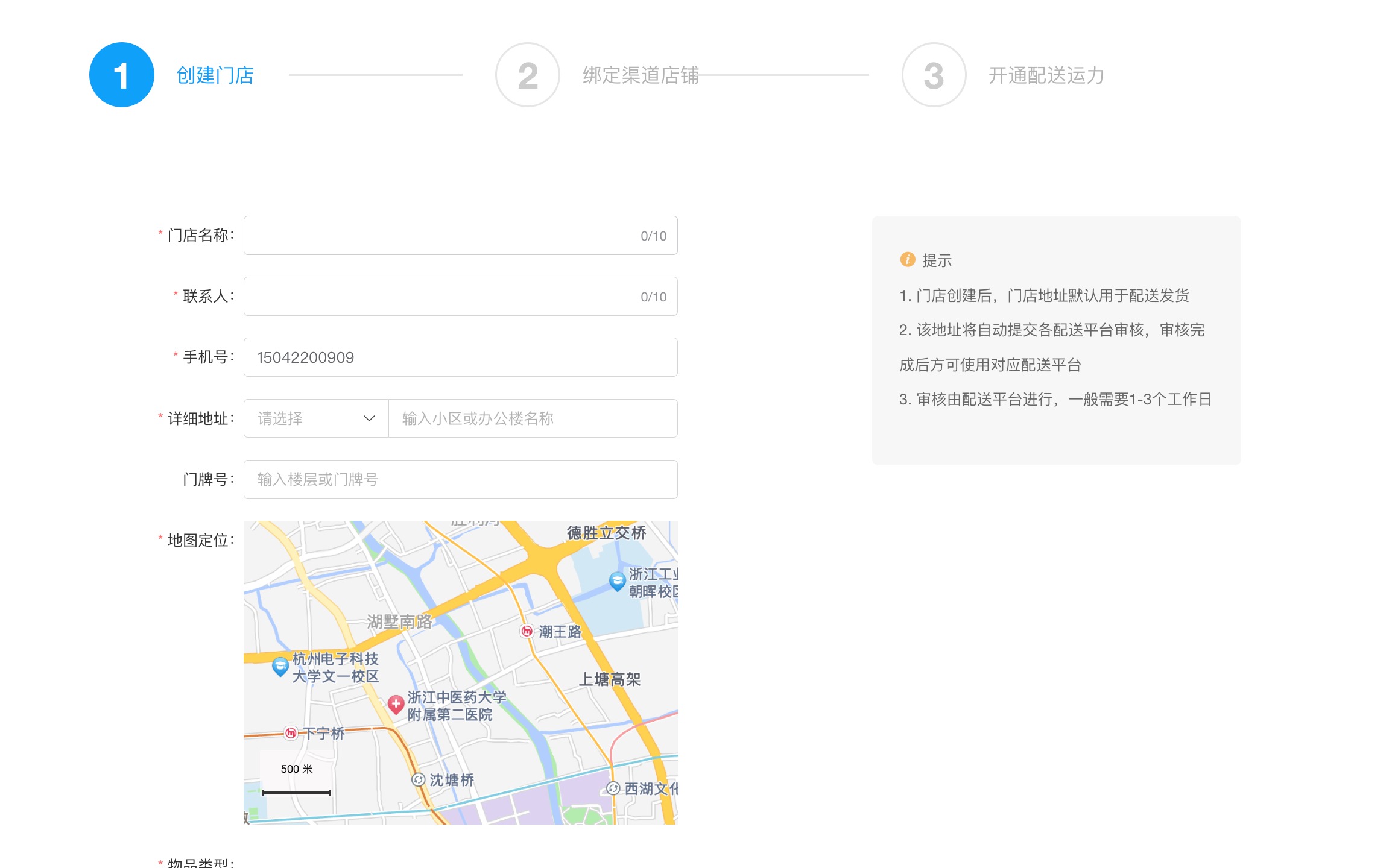The height and width of the screenshot is (868, 1392).
Task: Click the red hospital marker on map
Action: tap(396, 704)
